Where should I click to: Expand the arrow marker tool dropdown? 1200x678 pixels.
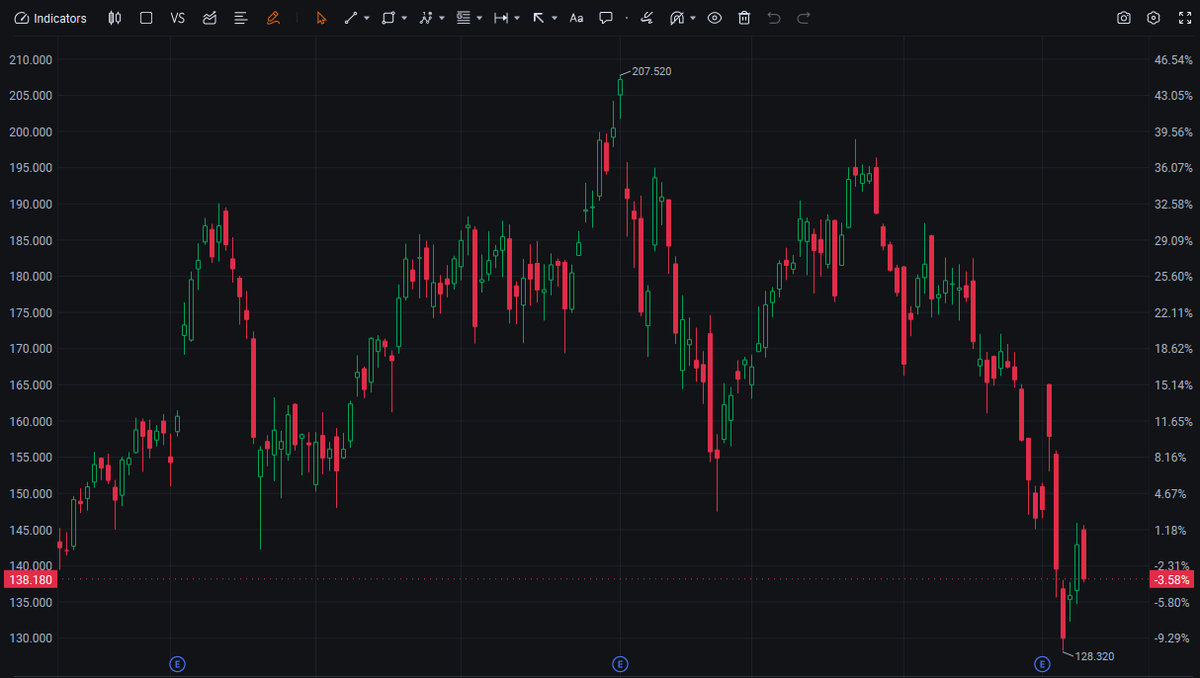(x=555, y=18)
